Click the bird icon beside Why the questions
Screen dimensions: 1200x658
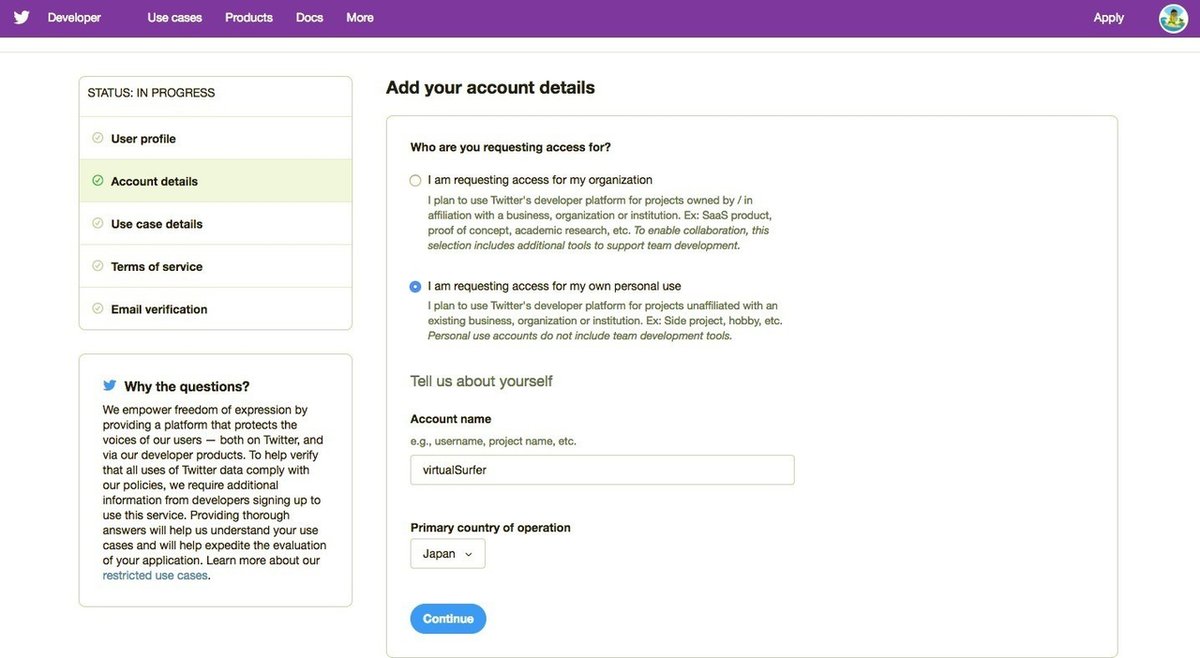click(x=110, y=385)
